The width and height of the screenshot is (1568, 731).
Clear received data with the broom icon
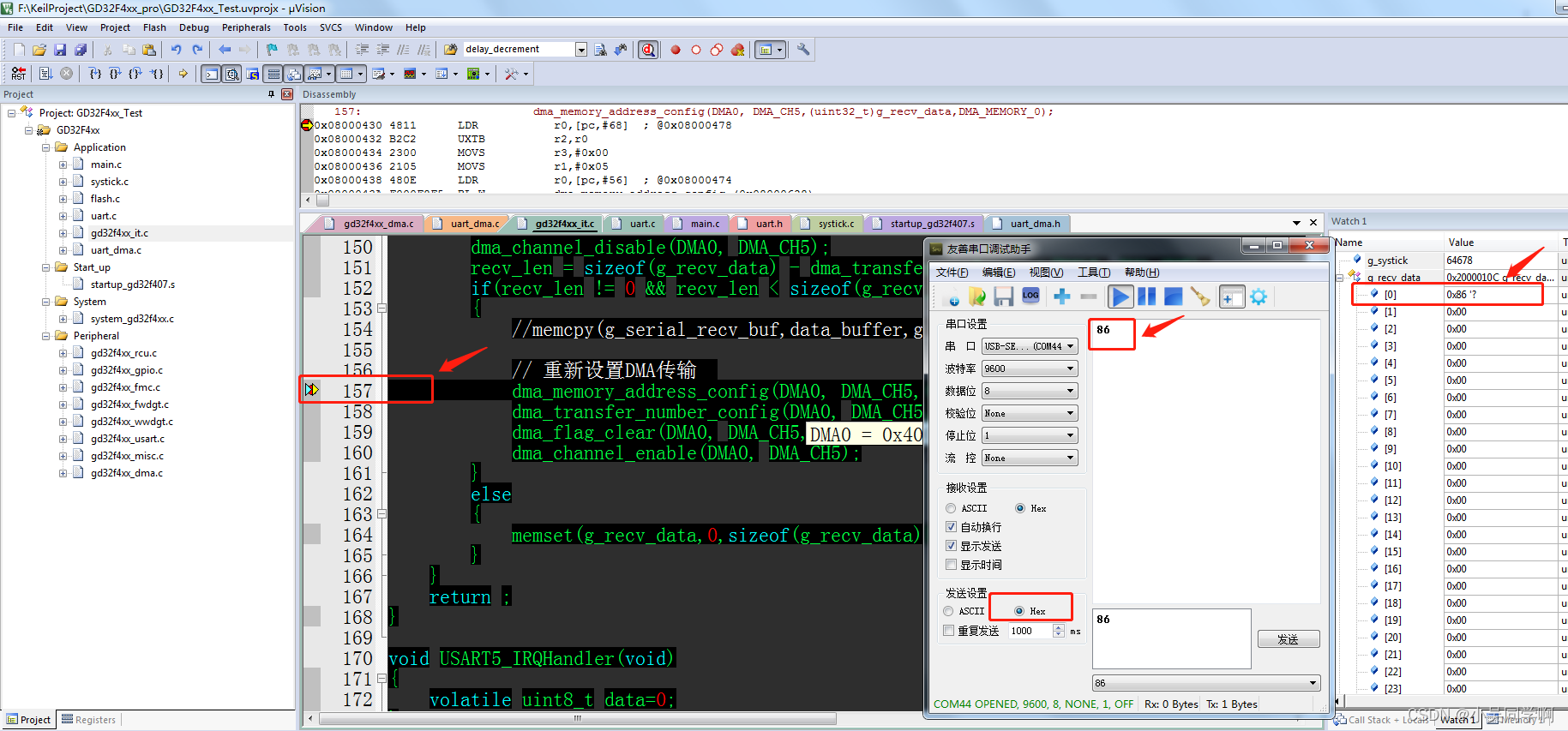click(x=1200, y=297)
